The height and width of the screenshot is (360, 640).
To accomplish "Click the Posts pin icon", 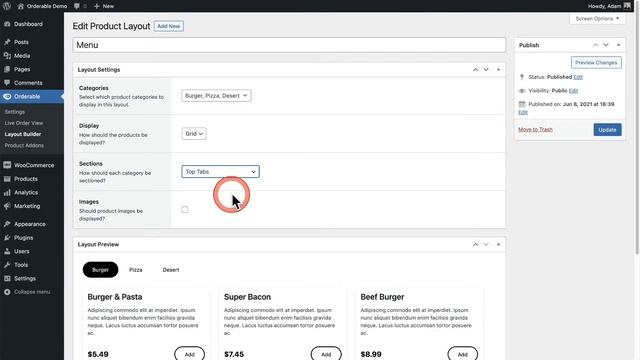I will pos(7,42).
